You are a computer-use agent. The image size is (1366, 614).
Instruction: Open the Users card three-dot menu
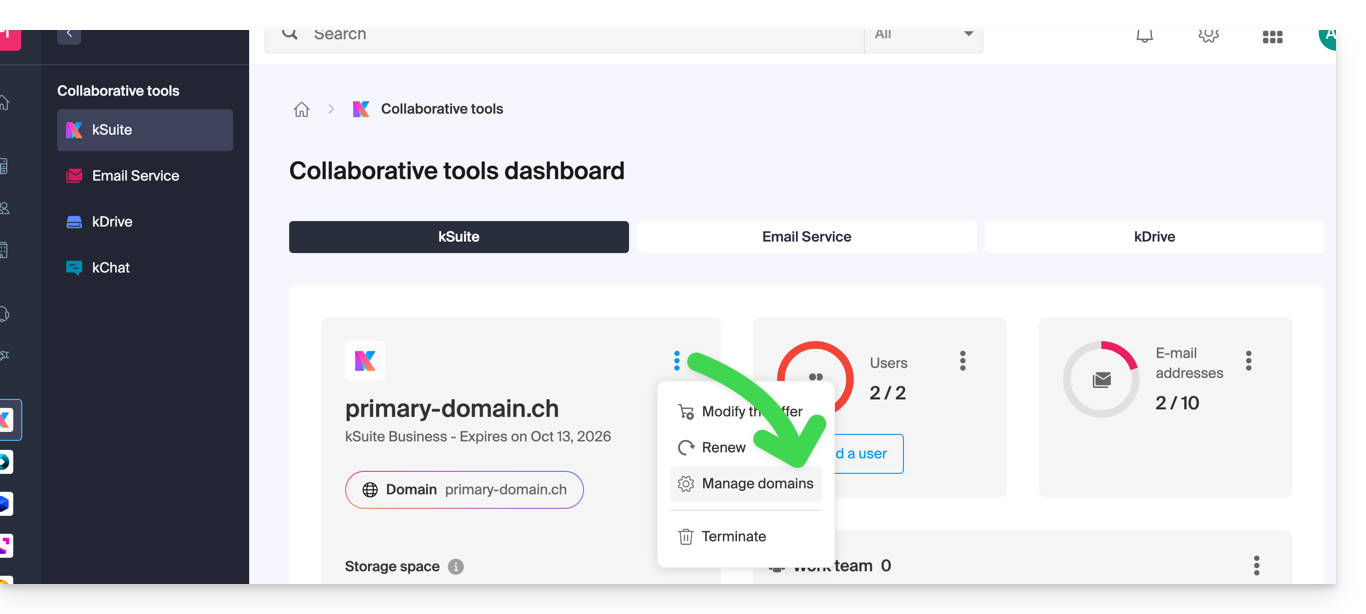[962, 361]
